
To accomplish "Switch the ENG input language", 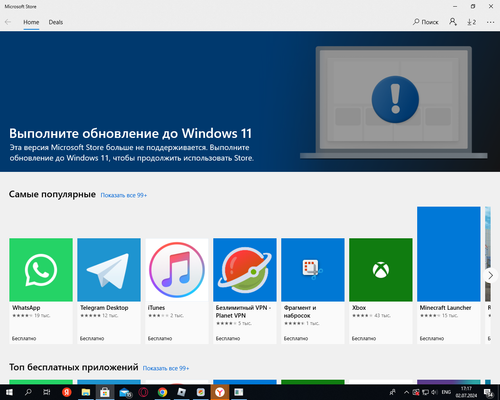I will pos(446,392).
